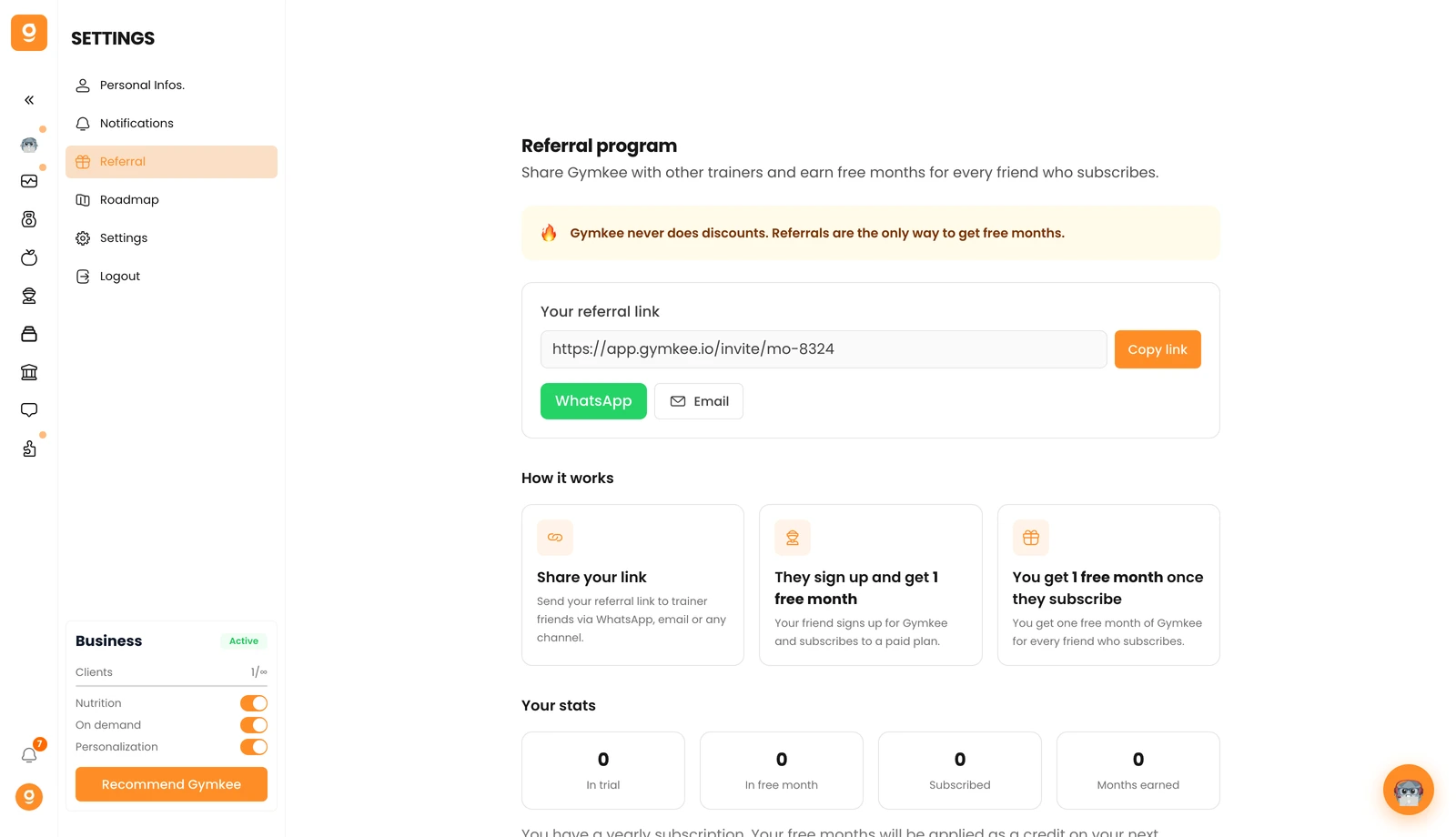Click the Subscribed stat card
Screen dimensions: 1456x837
pyautogui.click(x=960, y=771)
